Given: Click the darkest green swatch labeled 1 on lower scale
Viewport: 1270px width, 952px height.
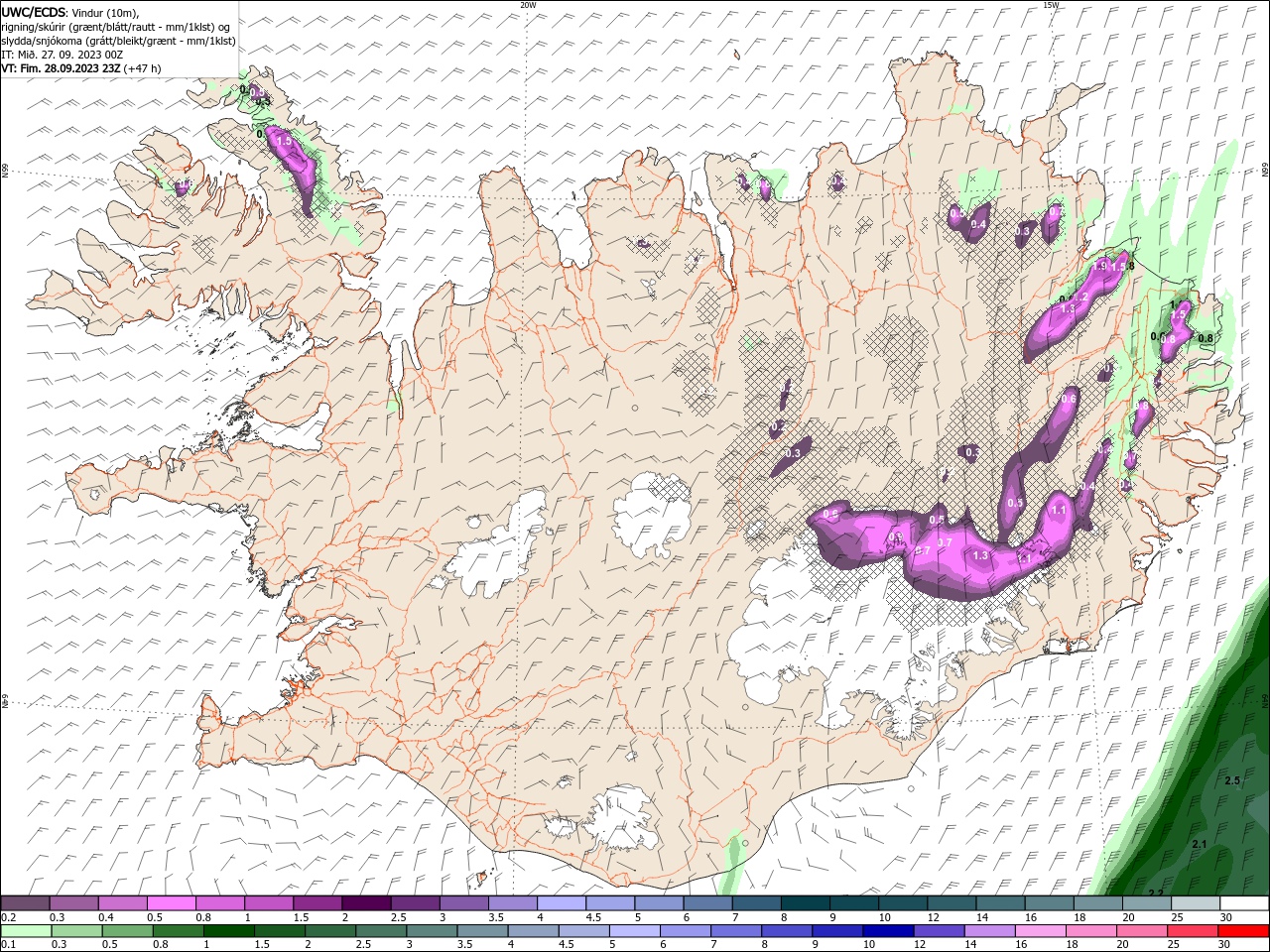Looking at the screenshot, I should click(x=229, y=931).
